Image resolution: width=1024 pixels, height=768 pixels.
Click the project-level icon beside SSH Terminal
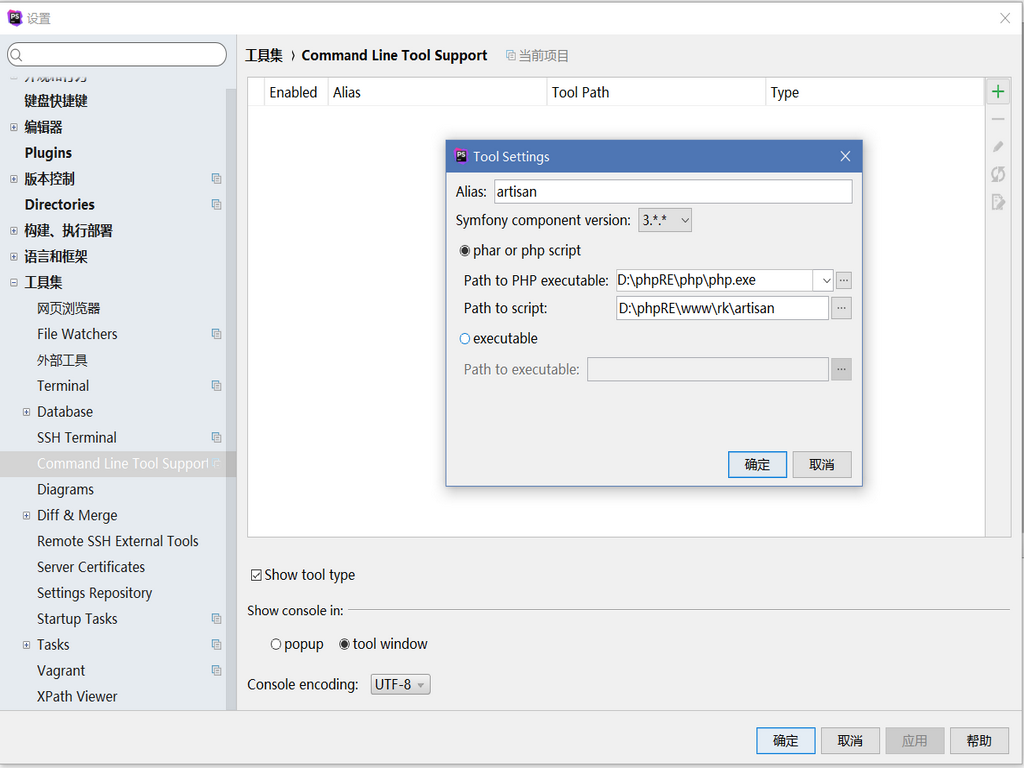[x=216, y=438]
